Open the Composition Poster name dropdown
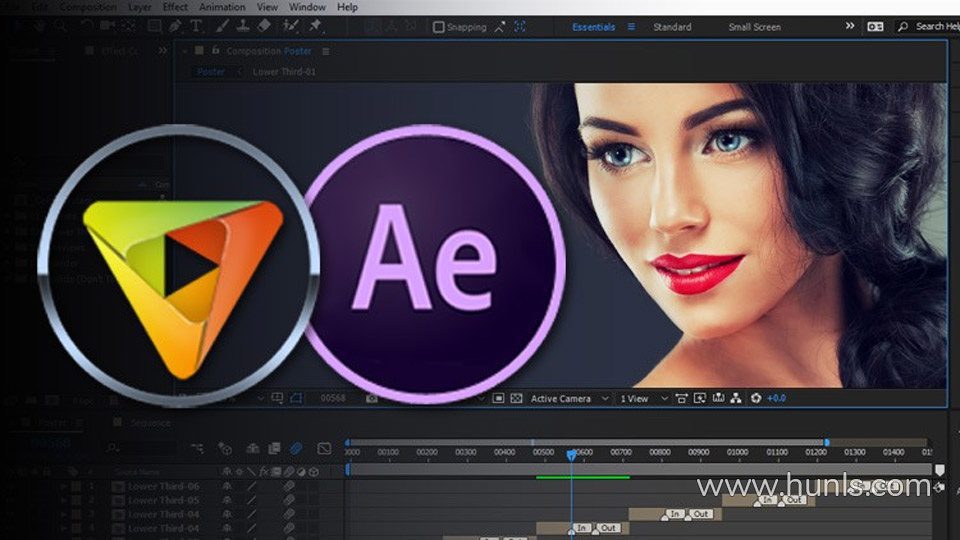This screenshot has height=540, width=960. pos(269,51)
